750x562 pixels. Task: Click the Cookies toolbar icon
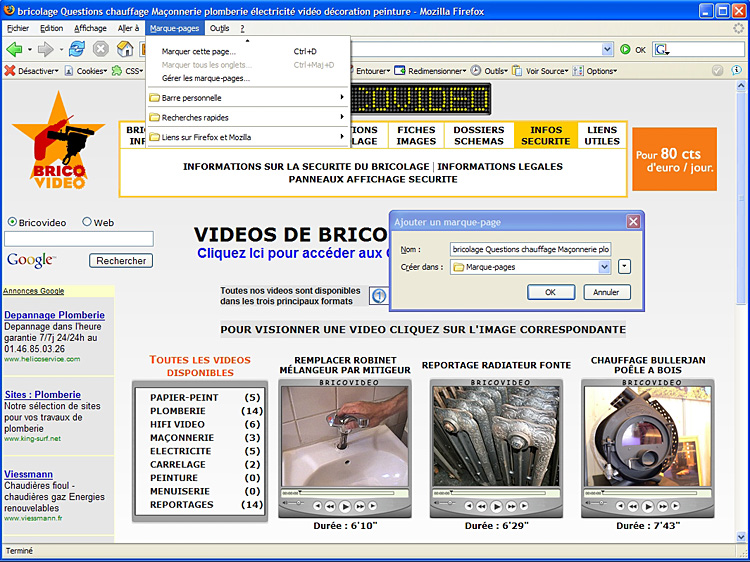(69, 71)
